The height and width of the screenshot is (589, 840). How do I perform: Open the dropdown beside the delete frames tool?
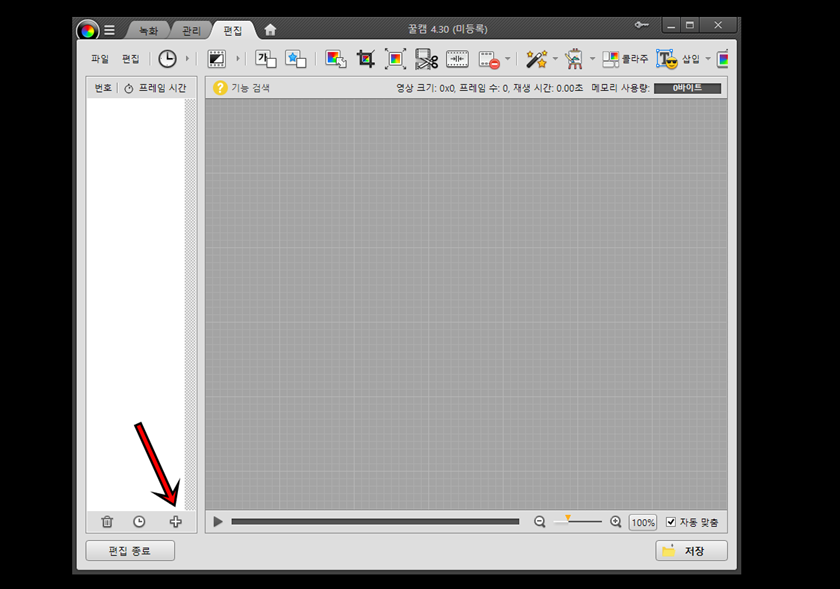click(x=507, y=58)
